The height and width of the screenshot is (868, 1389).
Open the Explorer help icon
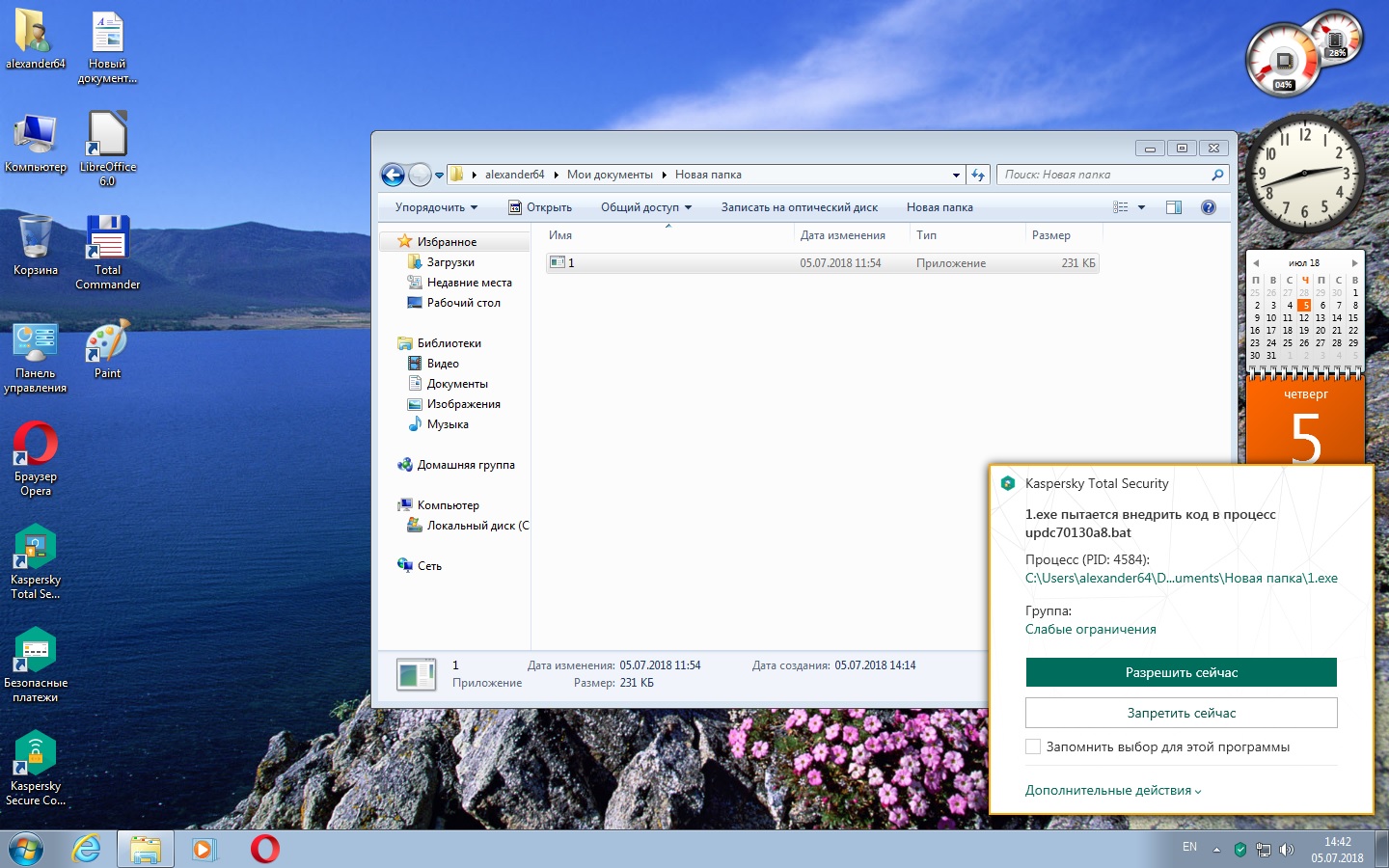(1208, 207)
